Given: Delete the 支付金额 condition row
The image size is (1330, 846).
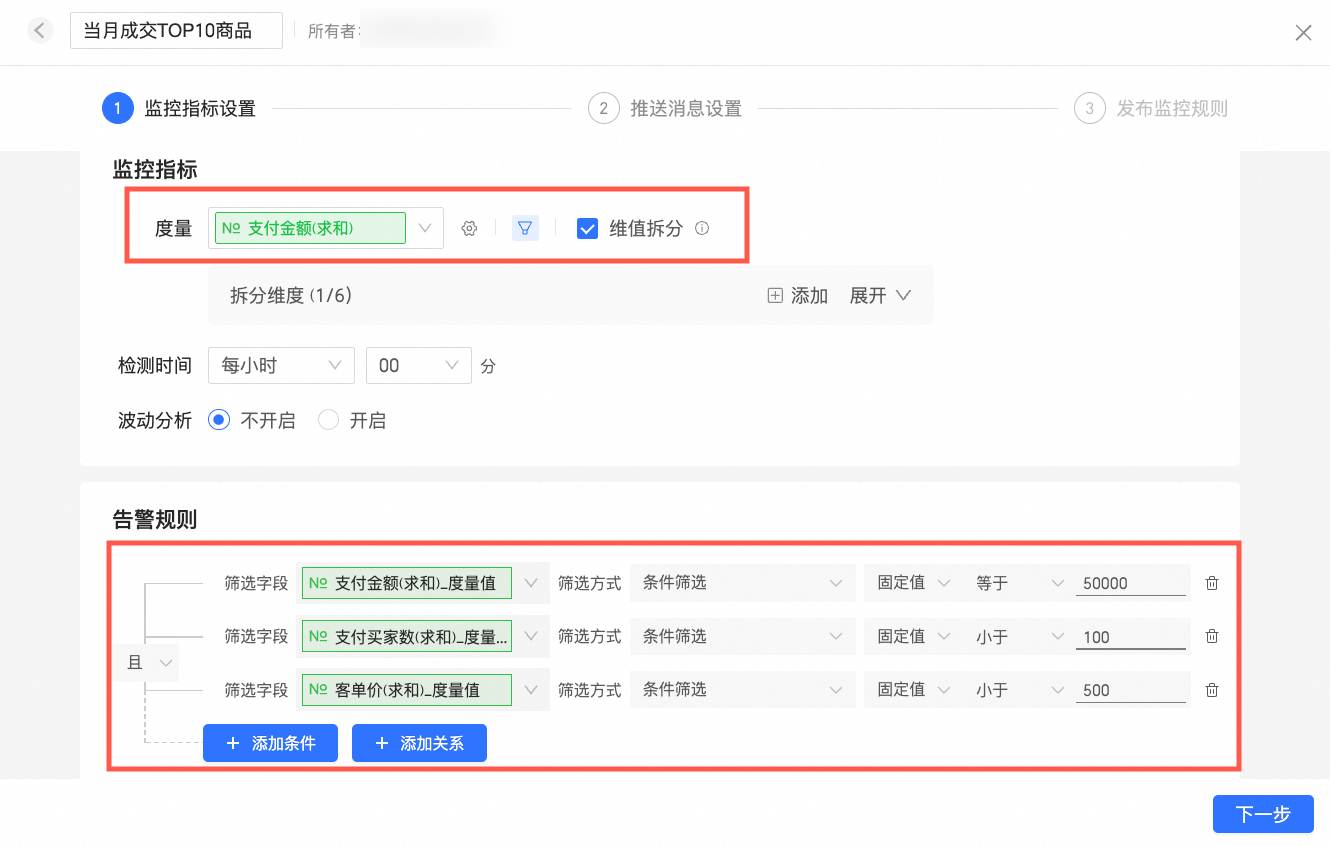Looking at the screenshot, I should pyautogui.click(x=1212, y=583).
